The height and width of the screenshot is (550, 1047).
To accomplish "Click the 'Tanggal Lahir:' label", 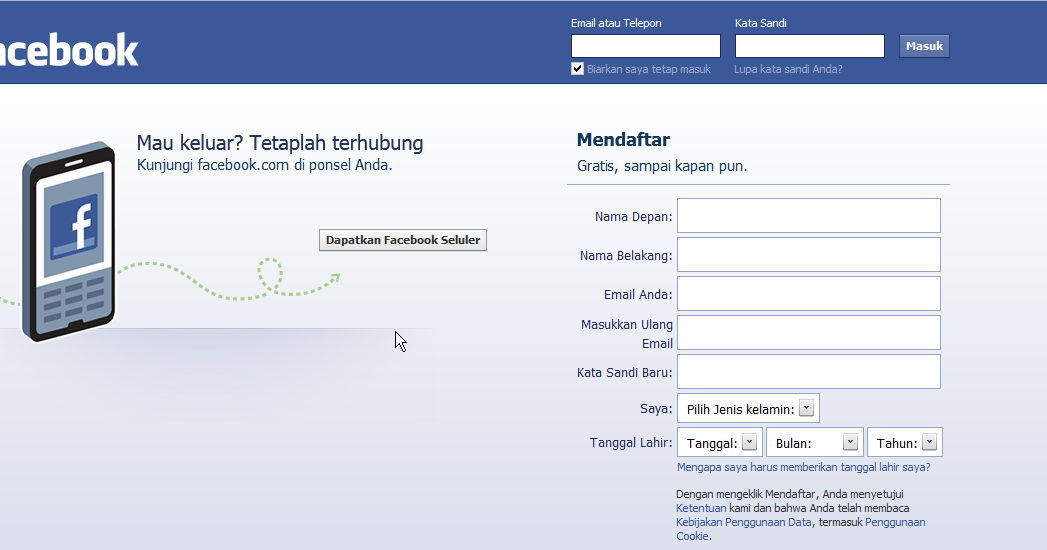I will [631, 443].
